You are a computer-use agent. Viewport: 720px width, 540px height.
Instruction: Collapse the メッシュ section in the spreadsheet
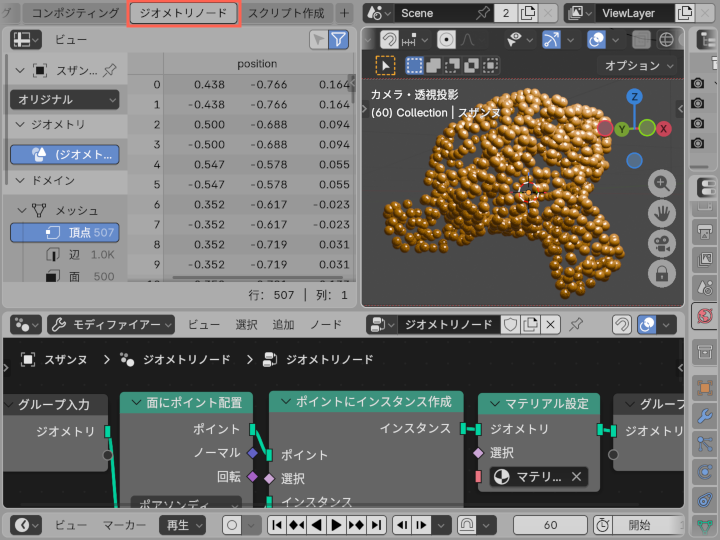coord(23,210)
